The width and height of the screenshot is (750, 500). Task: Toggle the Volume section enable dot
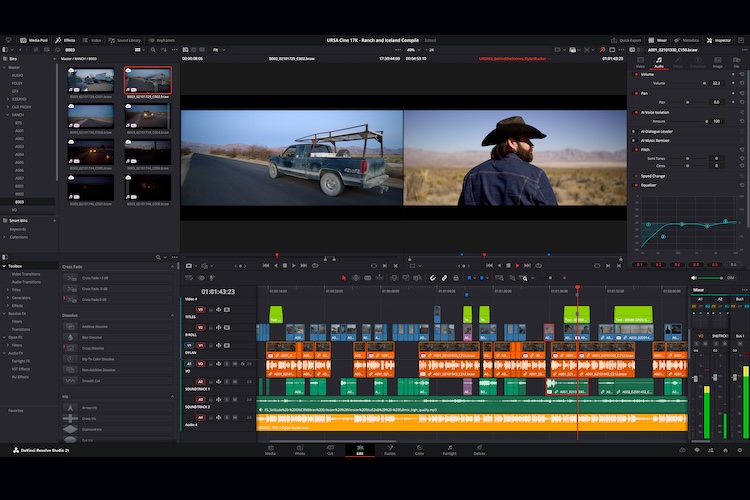click(x=636, y=75)
